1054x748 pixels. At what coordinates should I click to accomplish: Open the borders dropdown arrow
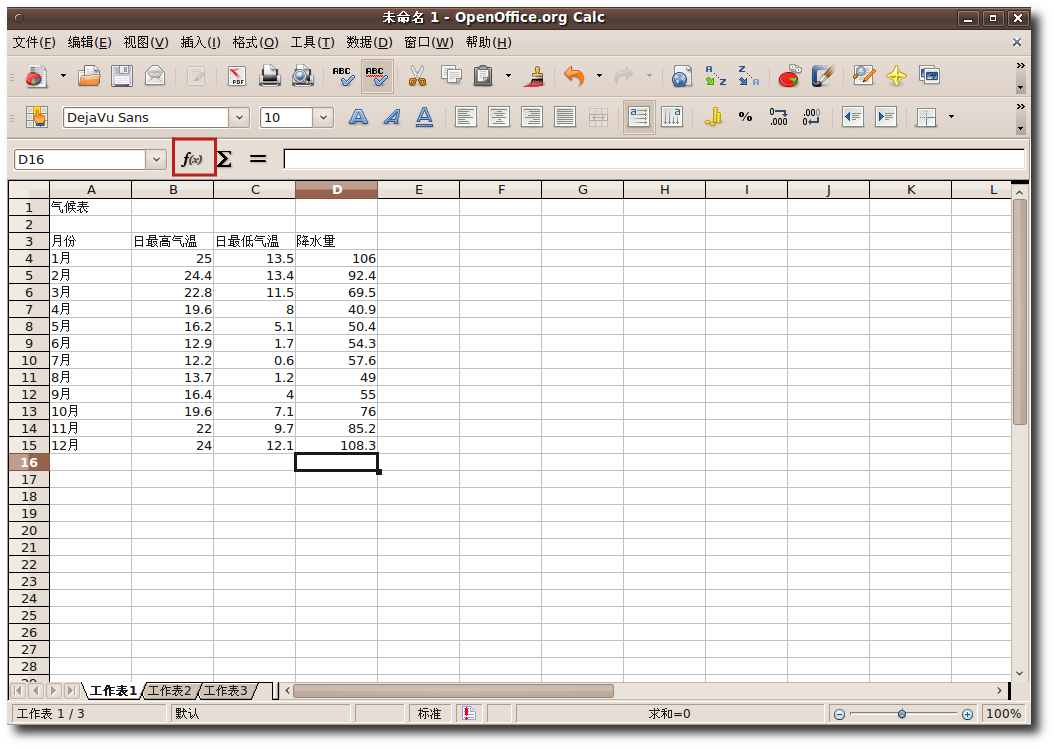951,118
